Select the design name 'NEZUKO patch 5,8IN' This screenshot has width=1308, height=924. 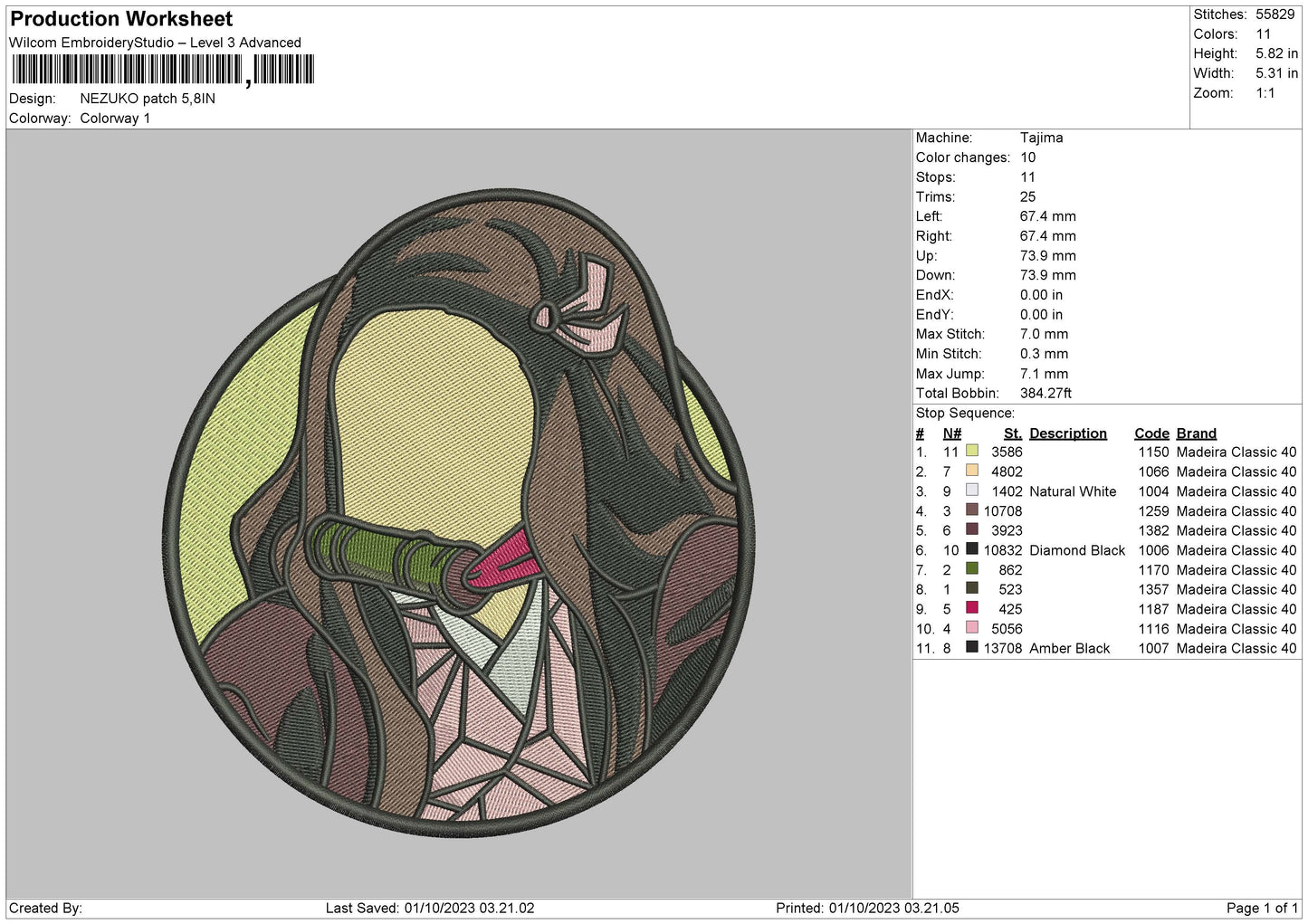[x=148, y=99]
